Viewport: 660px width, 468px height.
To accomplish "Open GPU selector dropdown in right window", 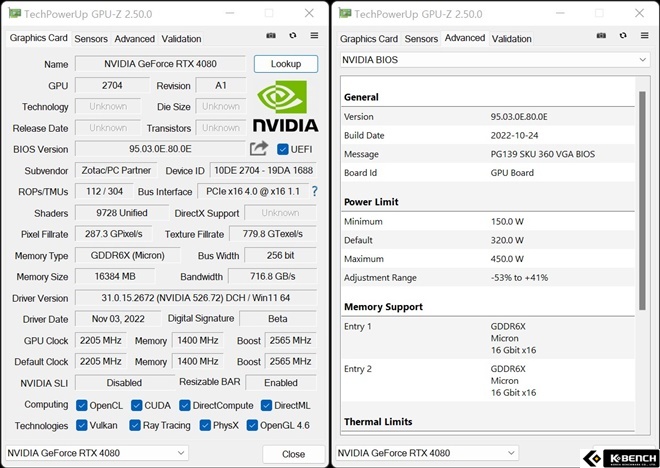I will (427, 453).
